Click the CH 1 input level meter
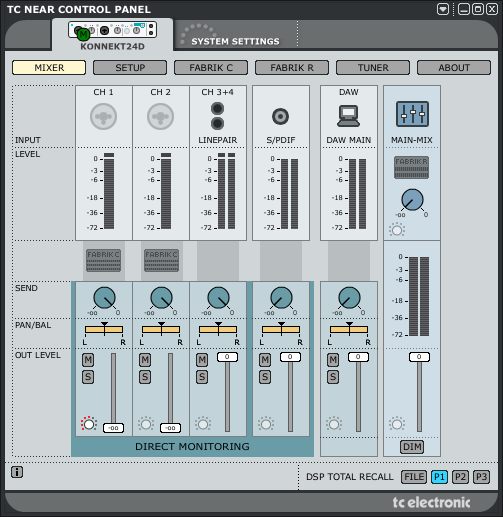The image size is (503, 517). click(x=109, y=191)
